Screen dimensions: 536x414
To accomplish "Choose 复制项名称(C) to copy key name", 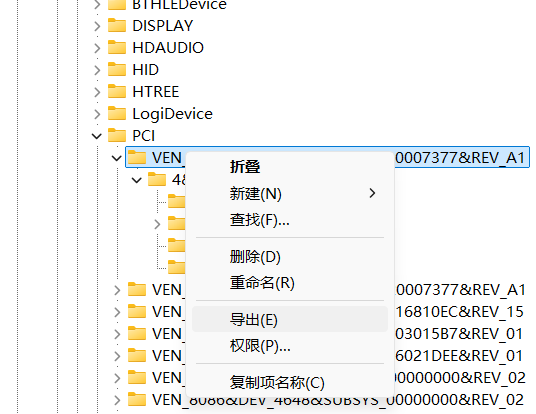I will [x=290, y=382].
